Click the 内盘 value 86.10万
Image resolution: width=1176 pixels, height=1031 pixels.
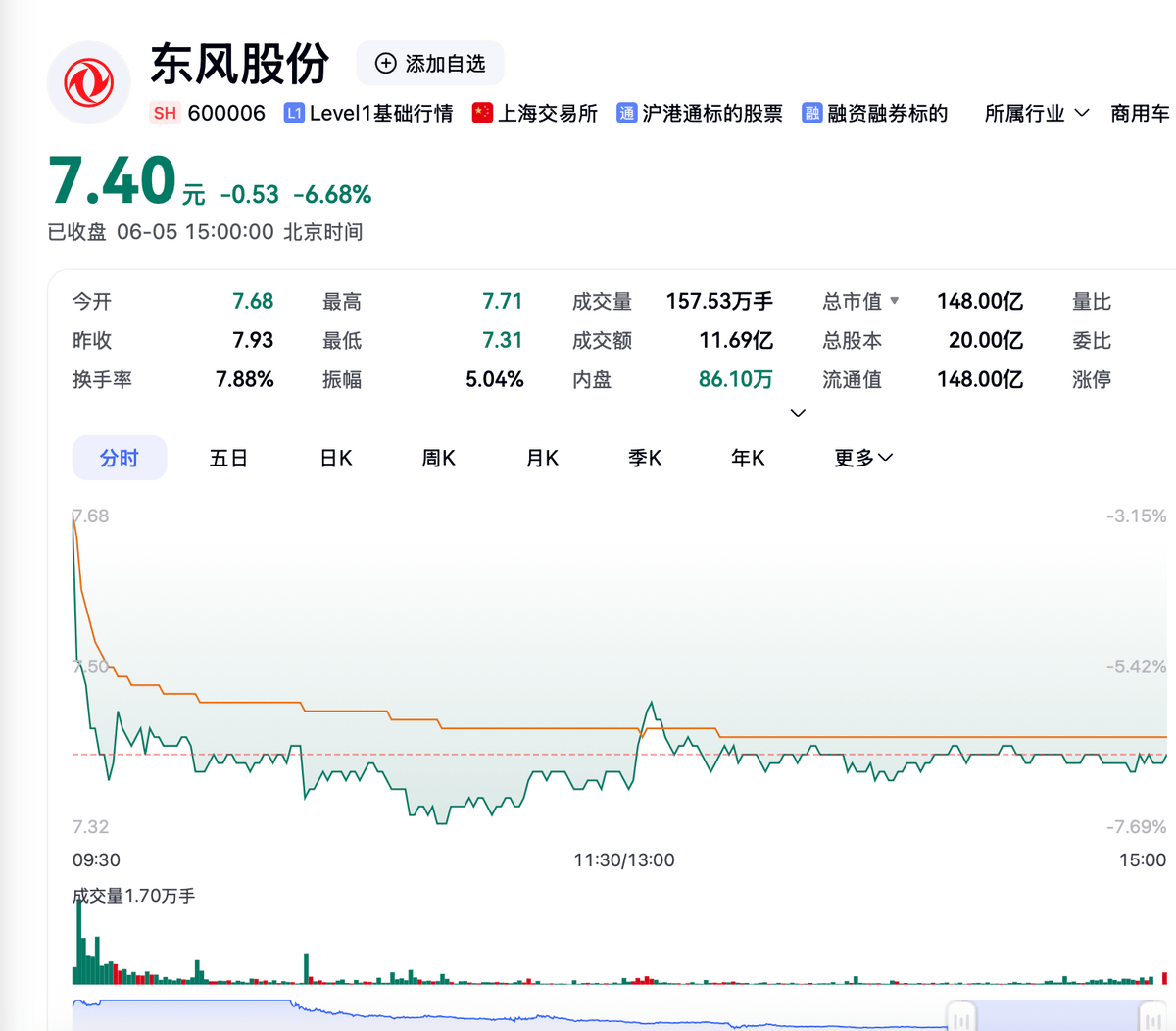[736, 379]
